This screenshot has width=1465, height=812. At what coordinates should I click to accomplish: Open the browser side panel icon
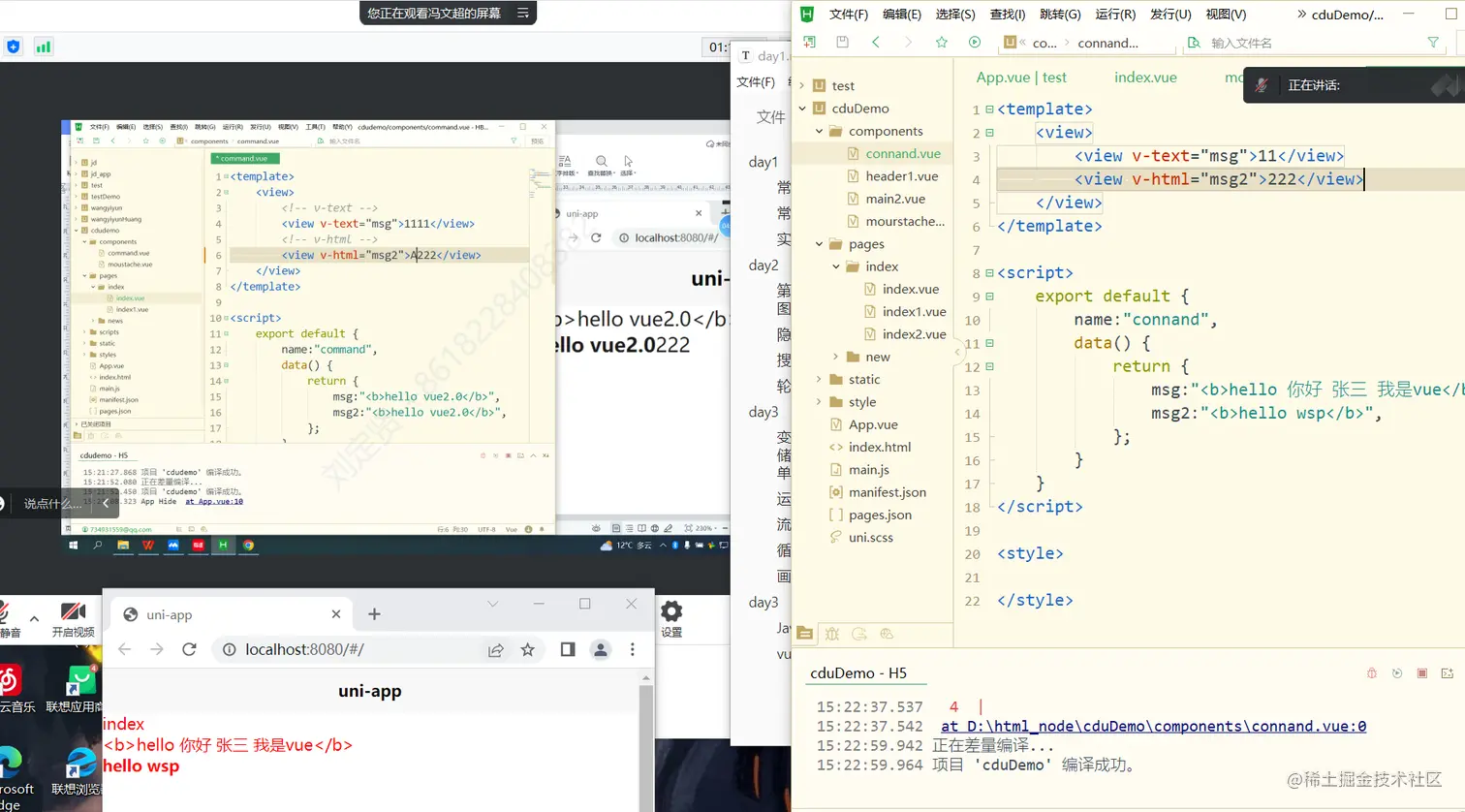tap(568, 649)
